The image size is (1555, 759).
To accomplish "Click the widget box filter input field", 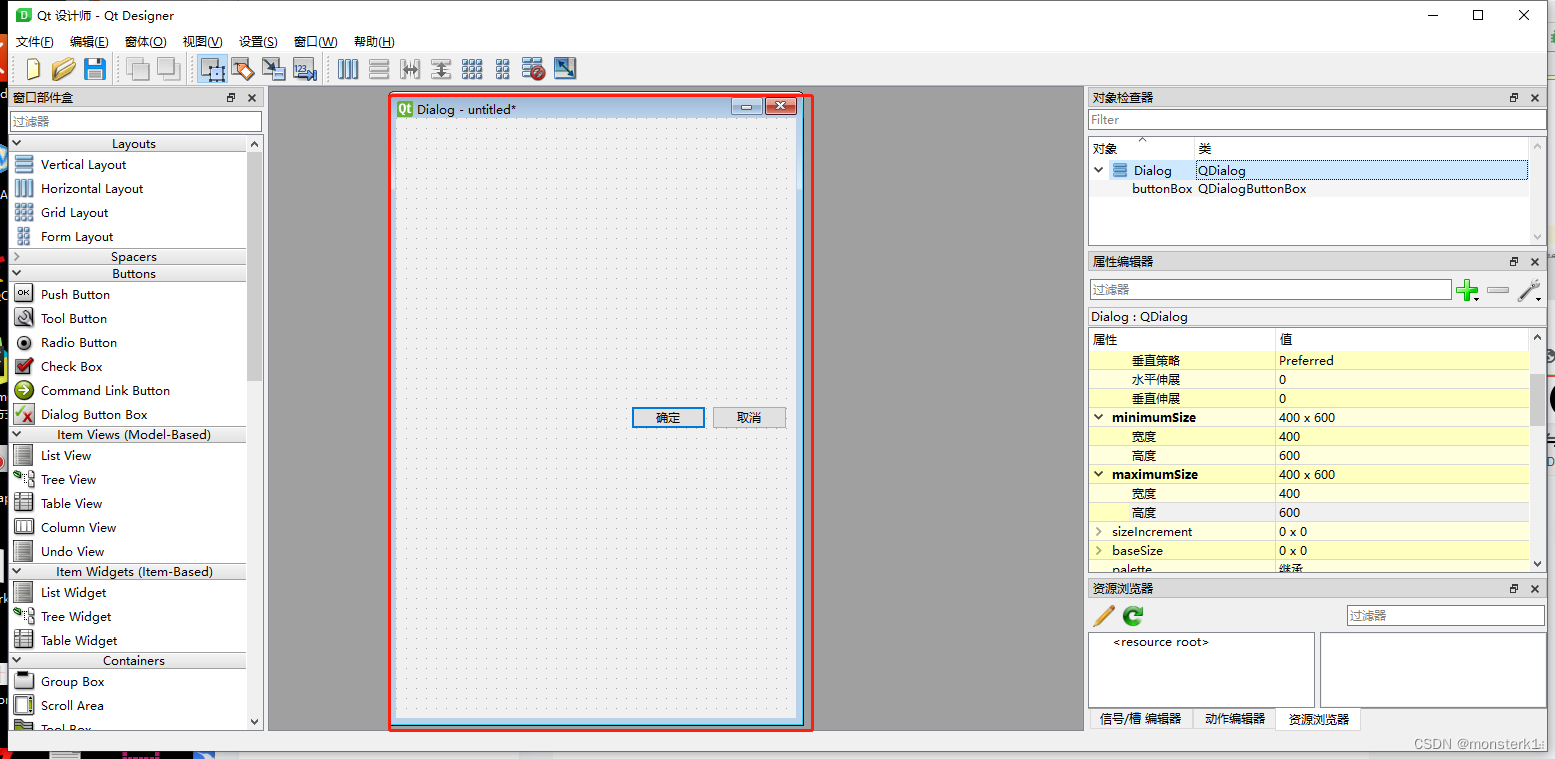I will tap(136, 120).
